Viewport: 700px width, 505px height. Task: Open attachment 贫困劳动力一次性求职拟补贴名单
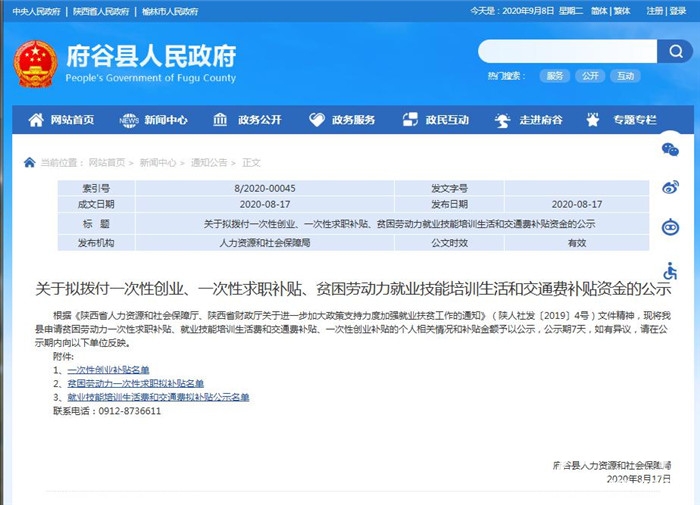pyautogui.click(x=136, y=384)
